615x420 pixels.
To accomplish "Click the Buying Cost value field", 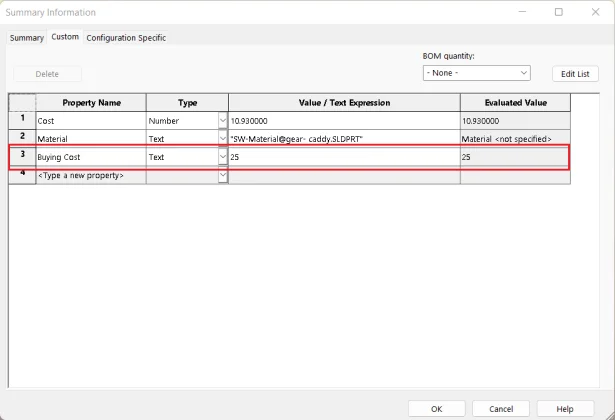I will (x=343, y=157).
